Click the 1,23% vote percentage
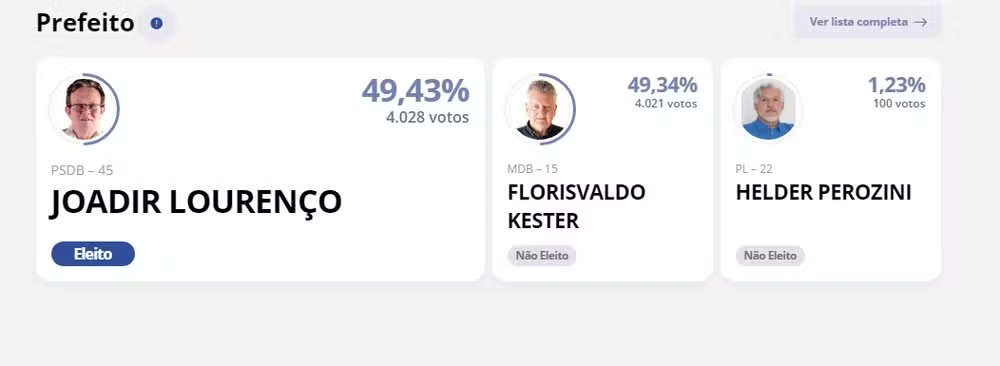The width and height of the screenshot is (1000, 366). click(x=897, y=85)
